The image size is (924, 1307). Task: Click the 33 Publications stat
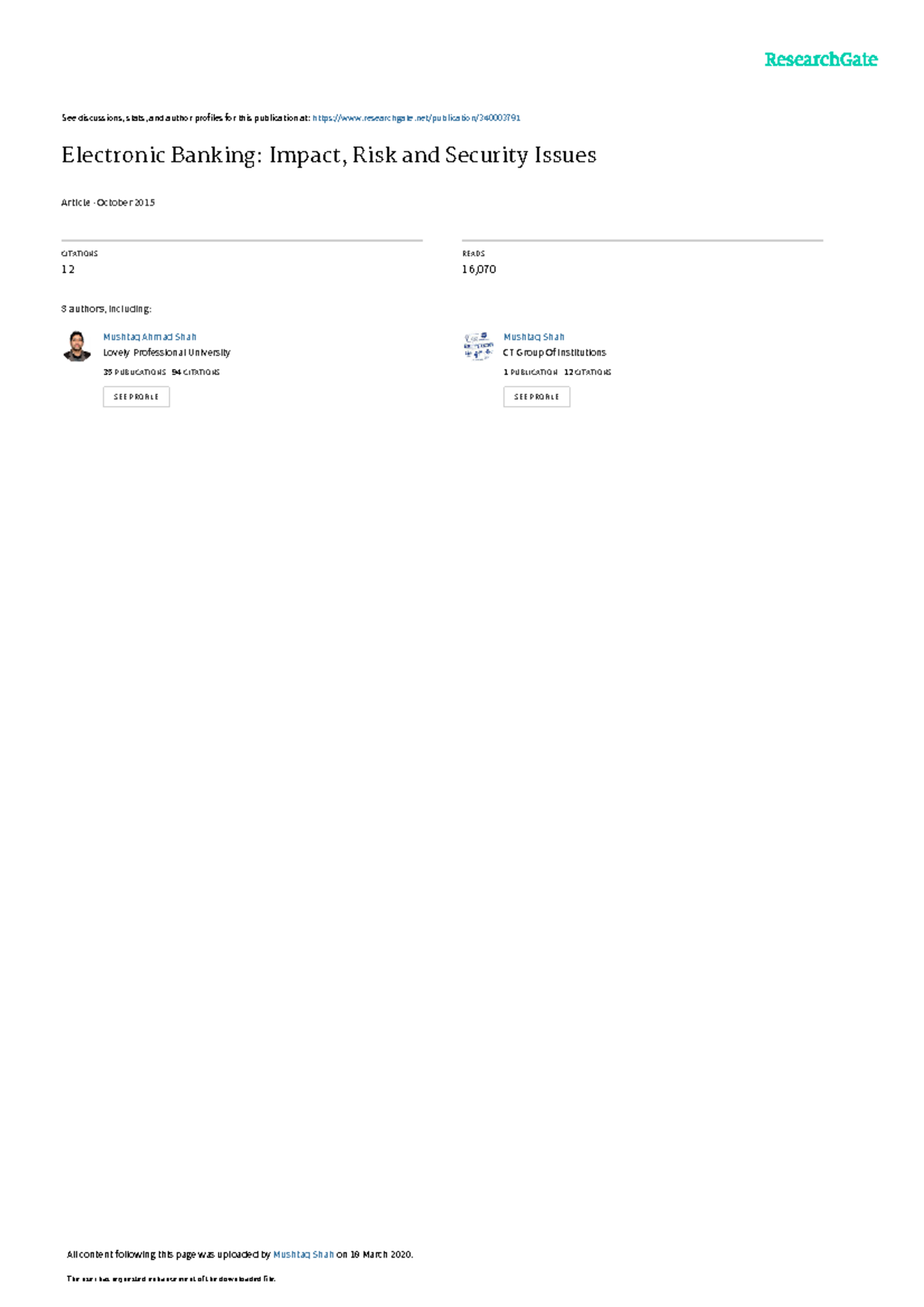coord(135,372)
